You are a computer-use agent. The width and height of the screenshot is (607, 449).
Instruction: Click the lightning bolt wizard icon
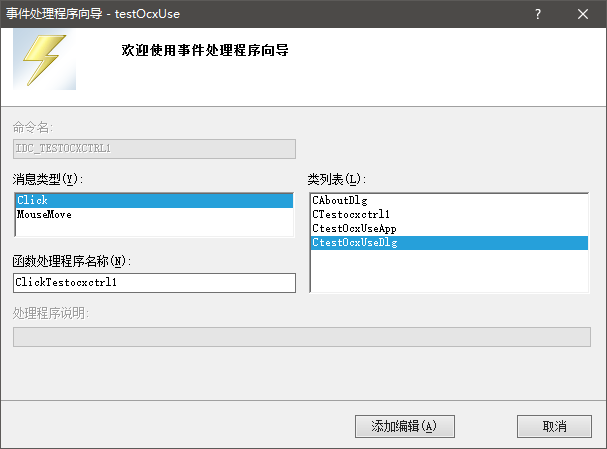point(46,60)
